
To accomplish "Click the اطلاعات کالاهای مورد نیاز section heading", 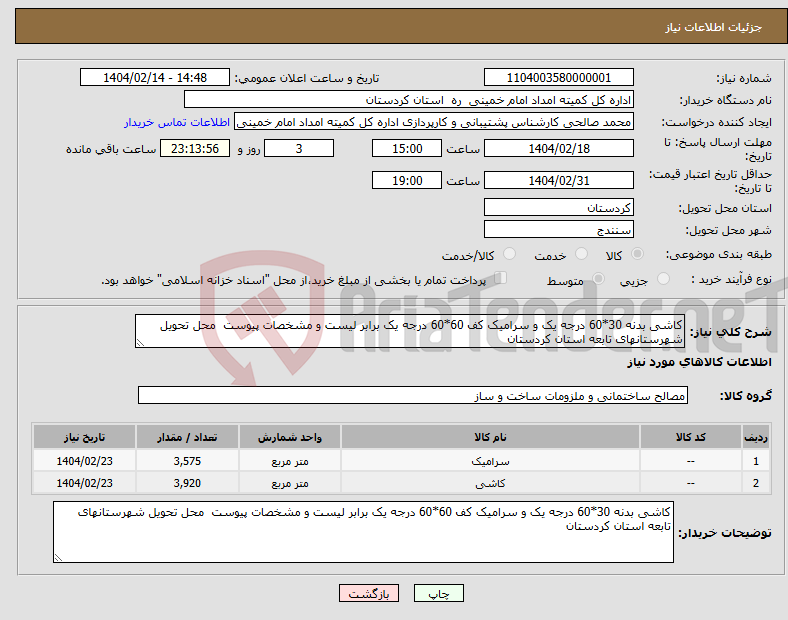I will coord(699,362).
